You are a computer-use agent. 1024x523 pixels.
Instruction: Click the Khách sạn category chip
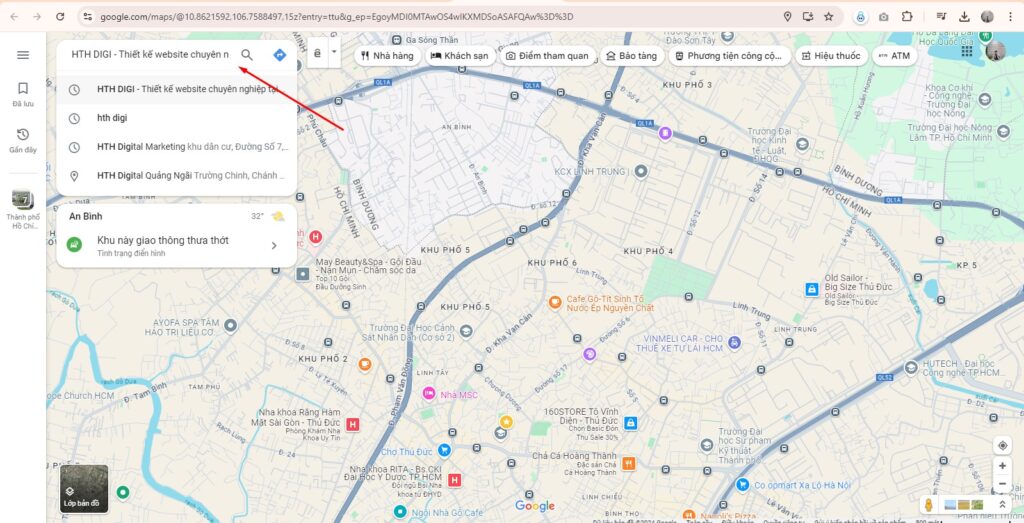tap(460, 55)
